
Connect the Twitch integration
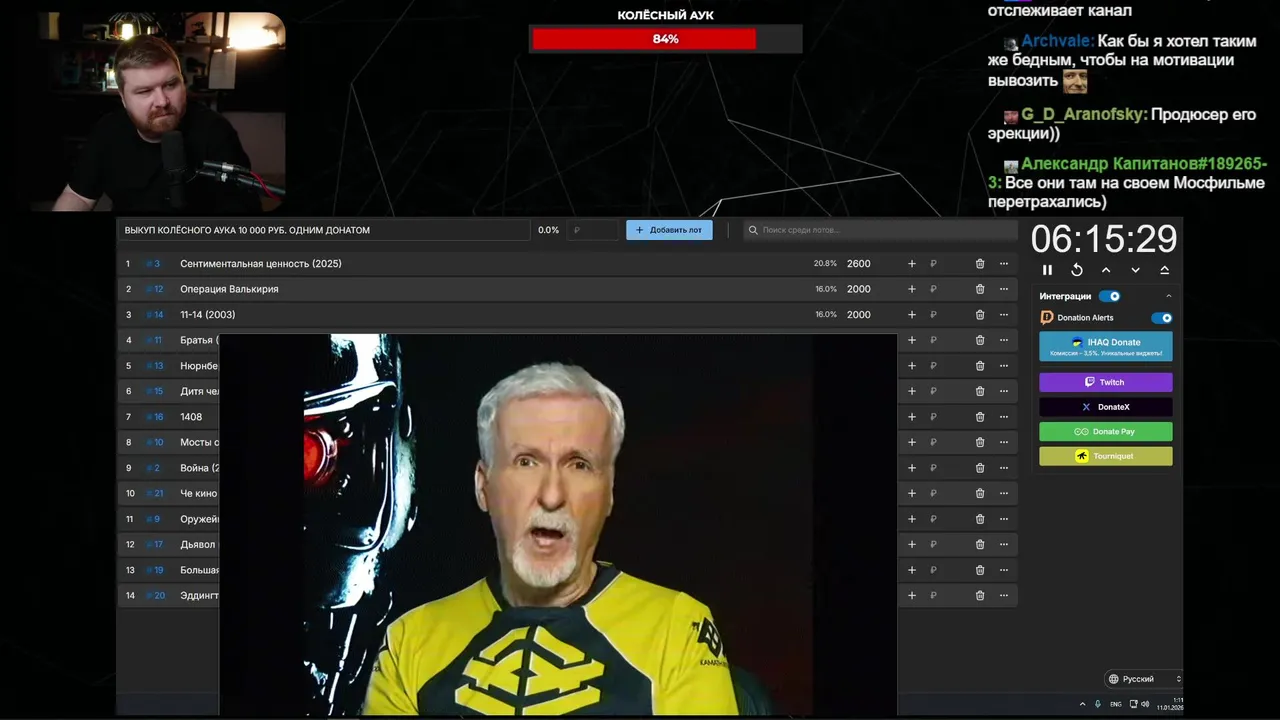(1106, 382)
